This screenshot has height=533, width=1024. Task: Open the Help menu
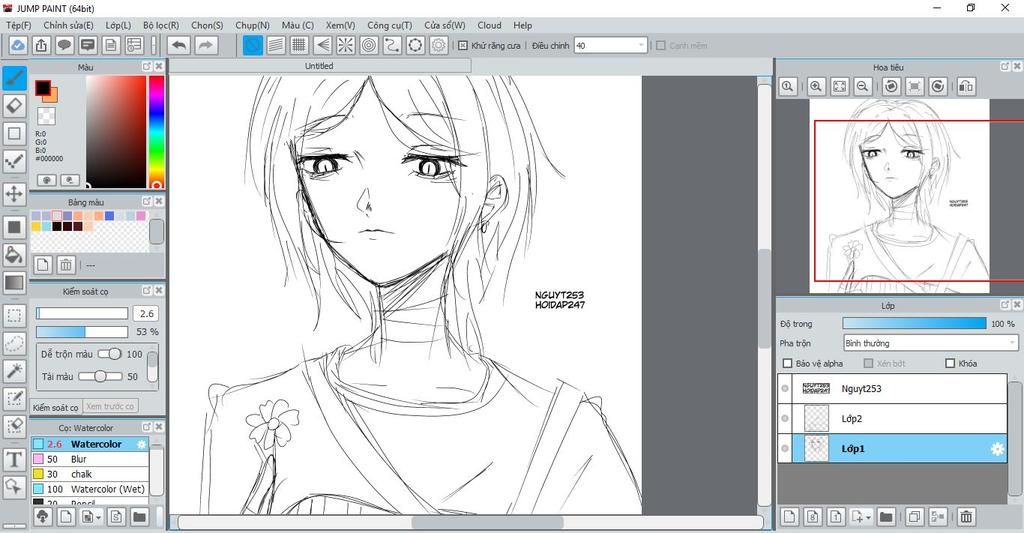522,25
